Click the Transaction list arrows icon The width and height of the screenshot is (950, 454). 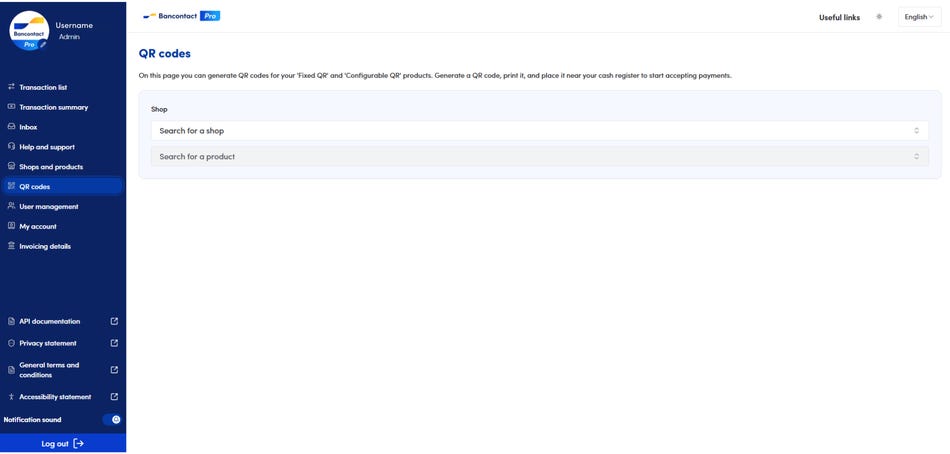coord(11,87)
